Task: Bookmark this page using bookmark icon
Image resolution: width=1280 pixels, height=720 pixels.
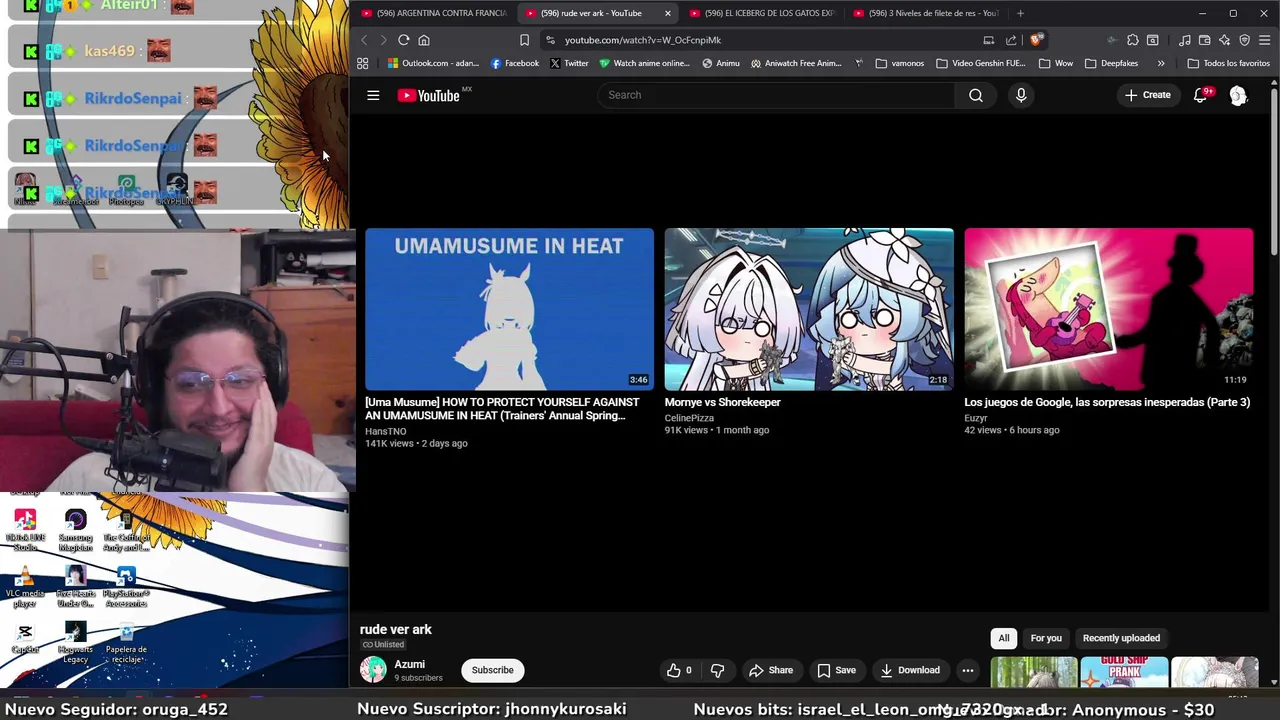Action: [x=524, y=40]
